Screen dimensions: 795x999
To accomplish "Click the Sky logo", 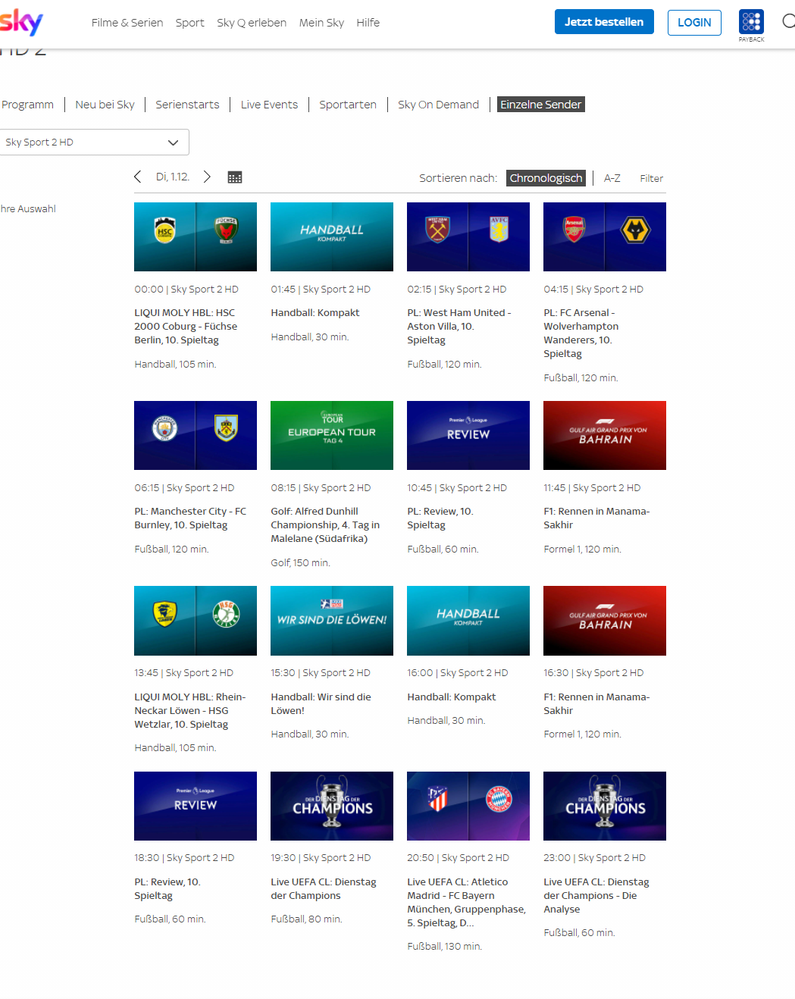I will coord(21,23).
